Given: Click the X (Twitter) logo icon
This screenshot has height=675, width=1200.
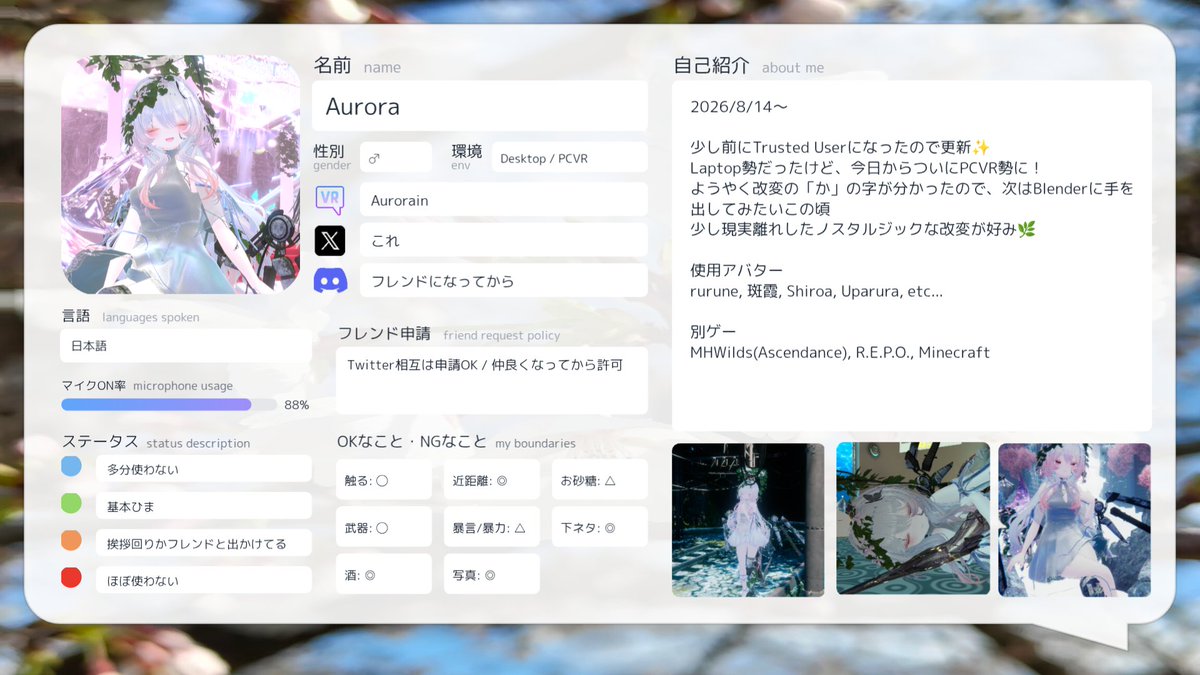Looking at the screenshot, I should pos(330,240).
